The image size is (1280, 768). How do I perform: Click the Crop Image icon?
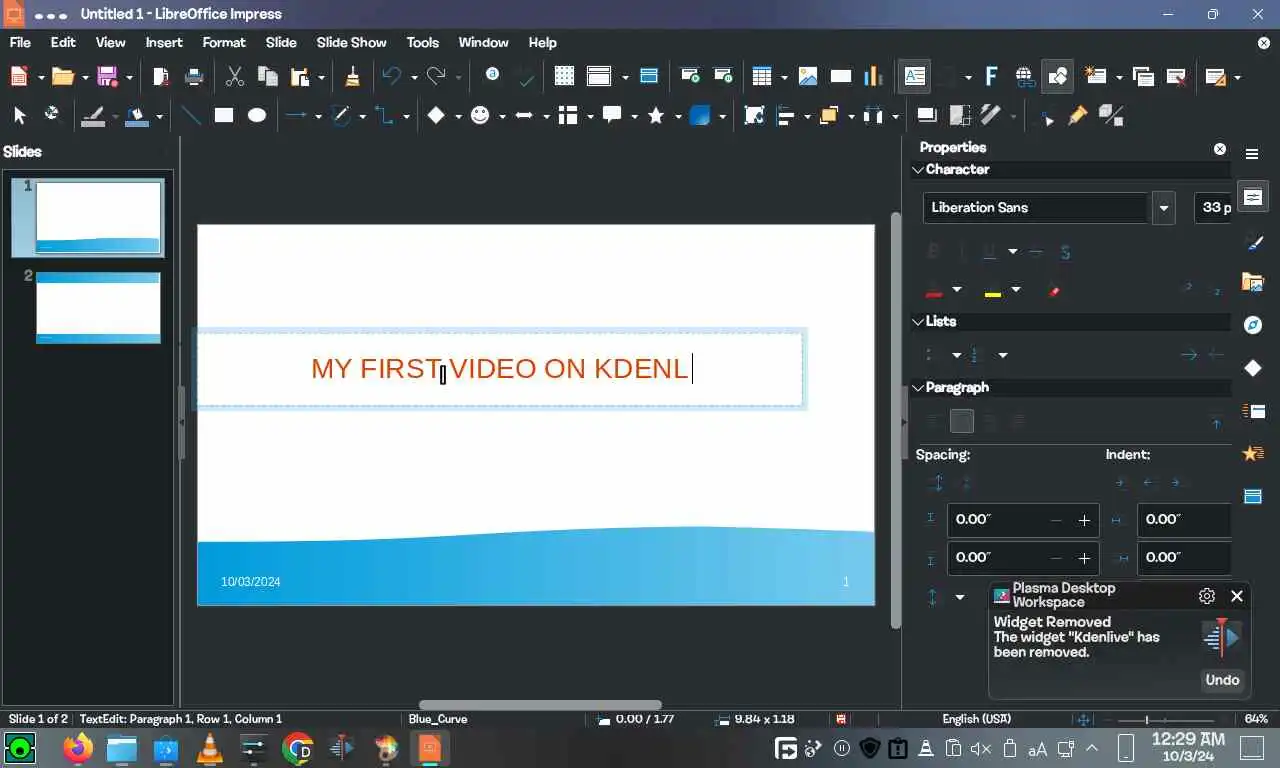click(x=960, y=116)
